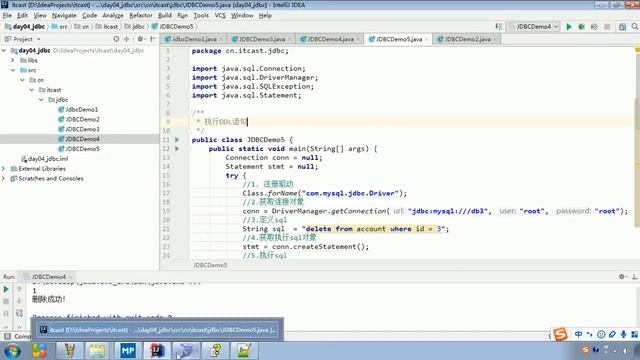
Task: Collapse the jdbc package node
Action: pos(41,100)
